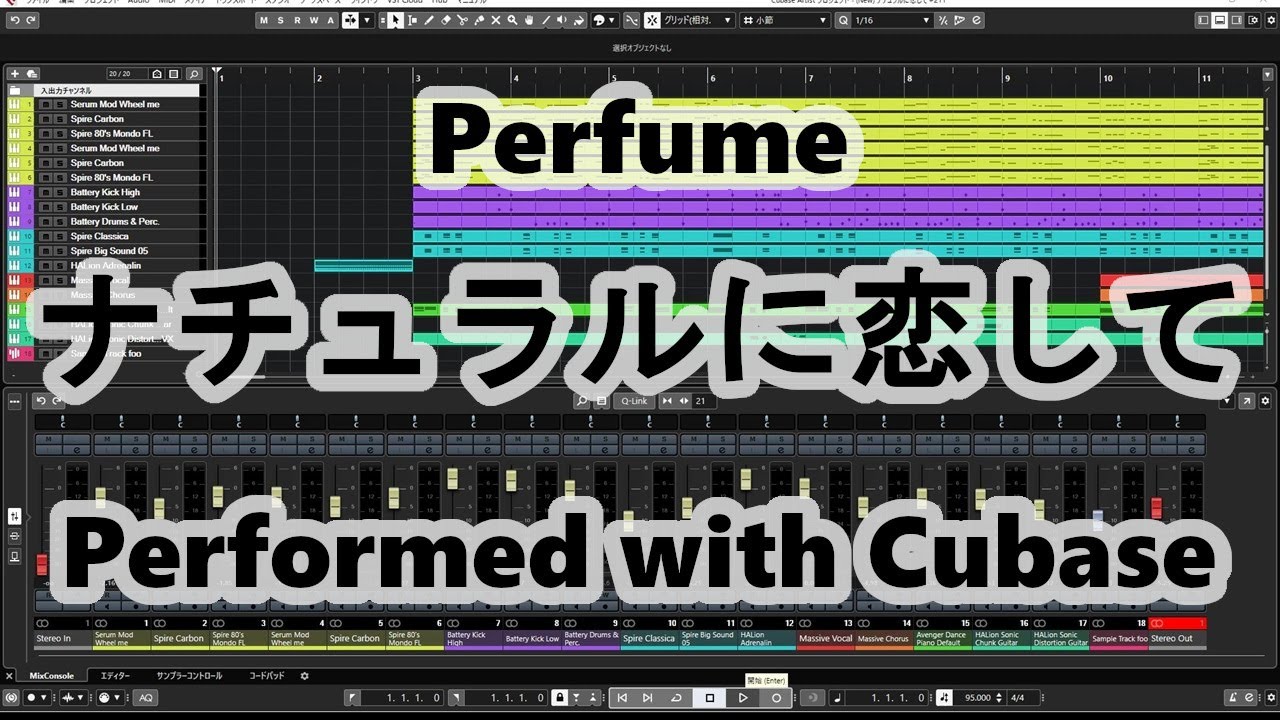Select the Sample Track foo channel label

tap(1119, 639)
